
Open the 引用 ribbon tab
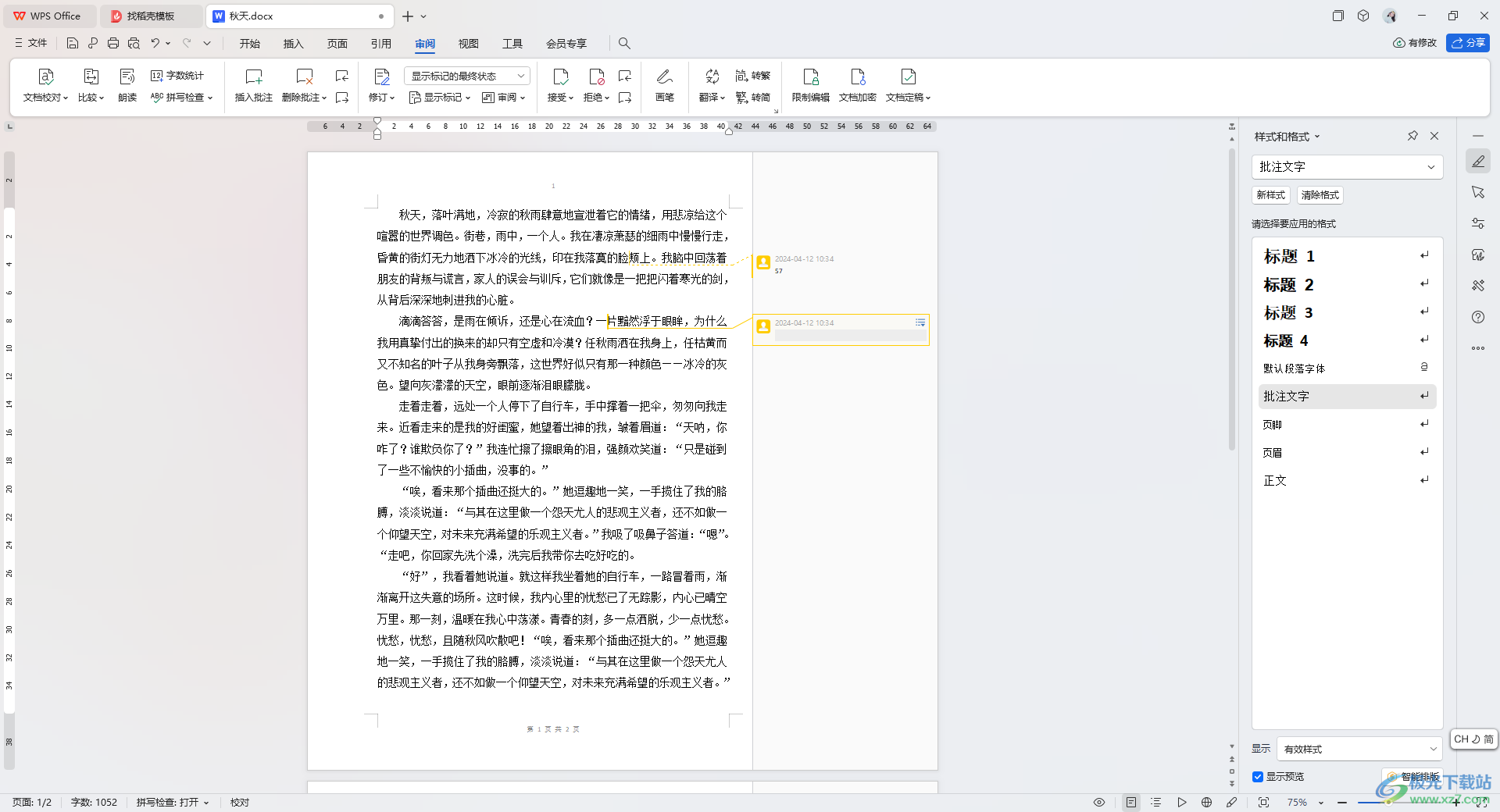tap(381, 44)
